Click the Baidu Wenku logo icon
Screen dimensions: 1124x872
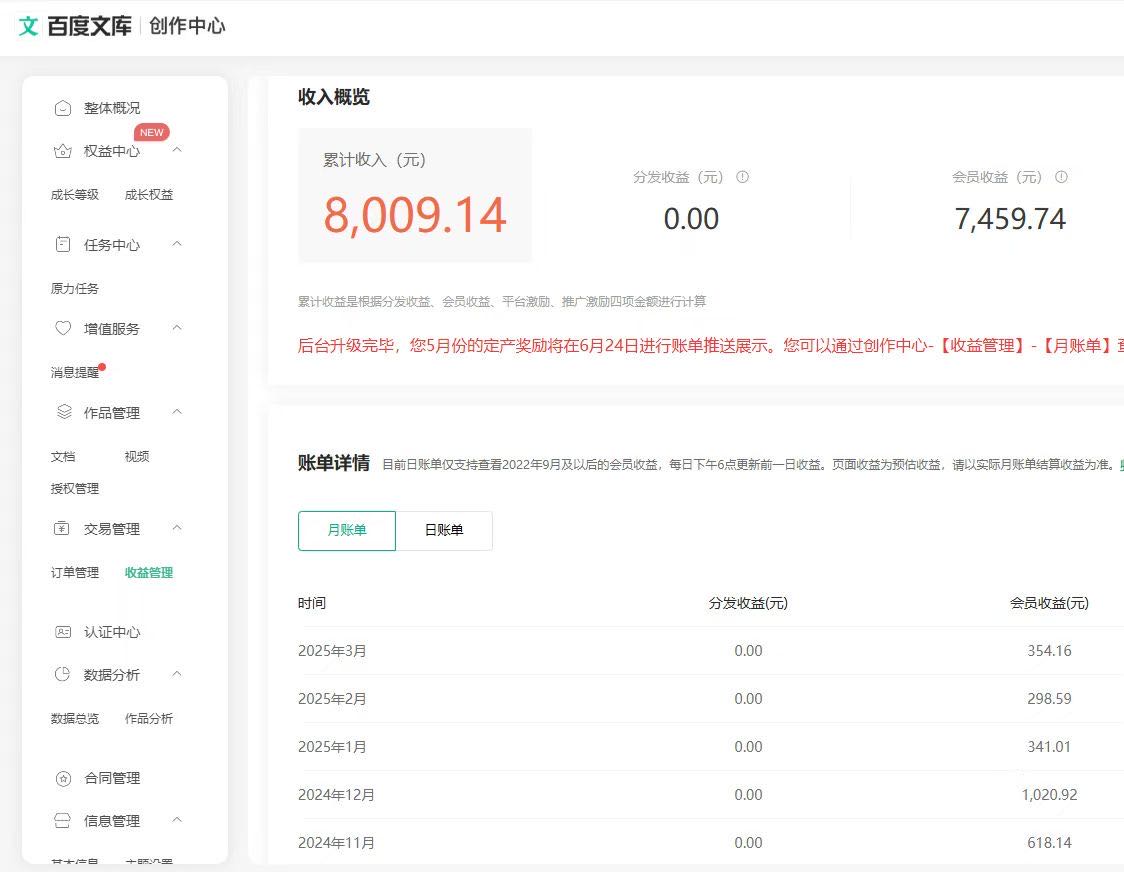pyautogui.click(x=28, y=26)
